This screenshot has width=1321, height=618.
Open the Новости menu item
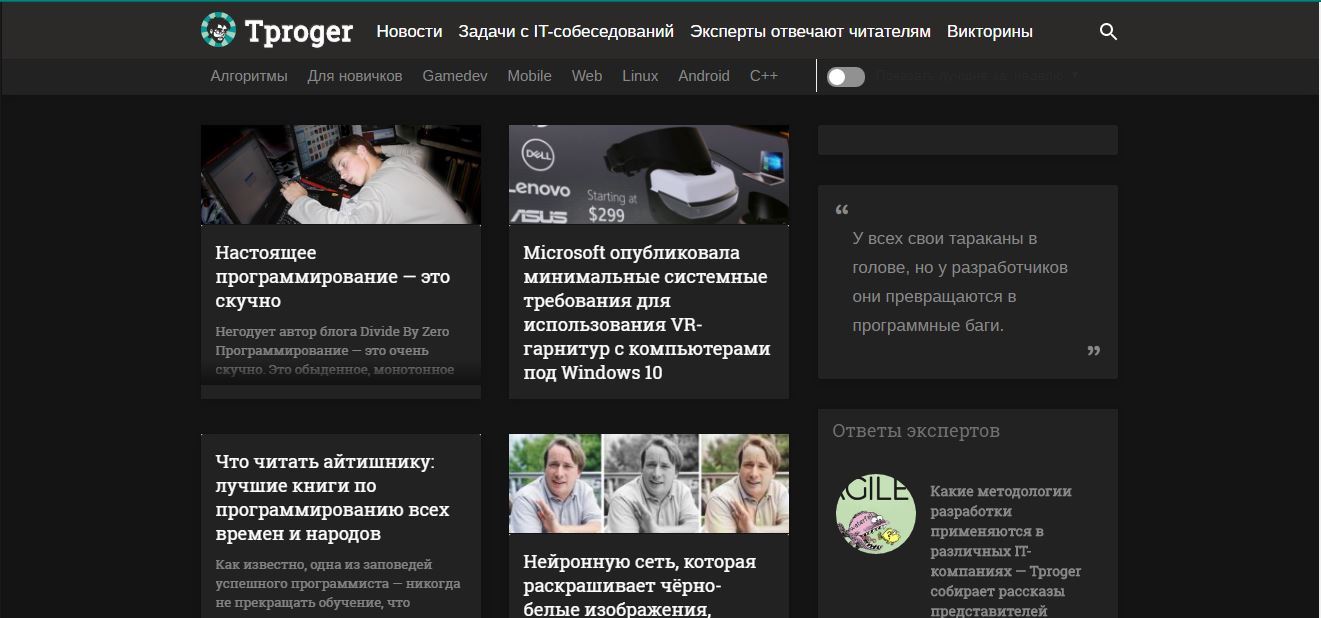tap(409, 32)
